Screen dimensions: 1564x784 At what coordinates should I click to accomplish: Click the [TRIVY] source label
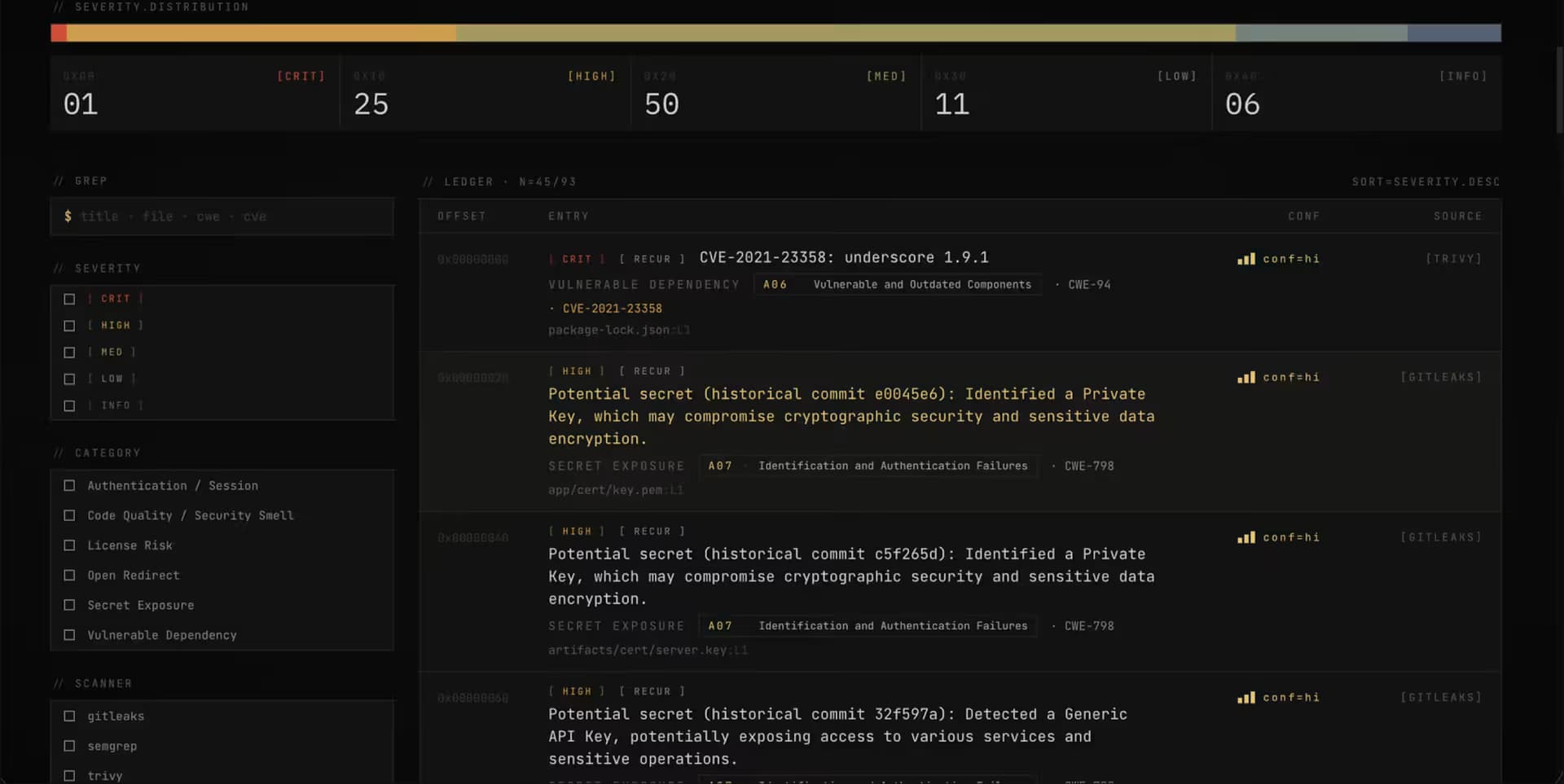[x=1453, y=259]
